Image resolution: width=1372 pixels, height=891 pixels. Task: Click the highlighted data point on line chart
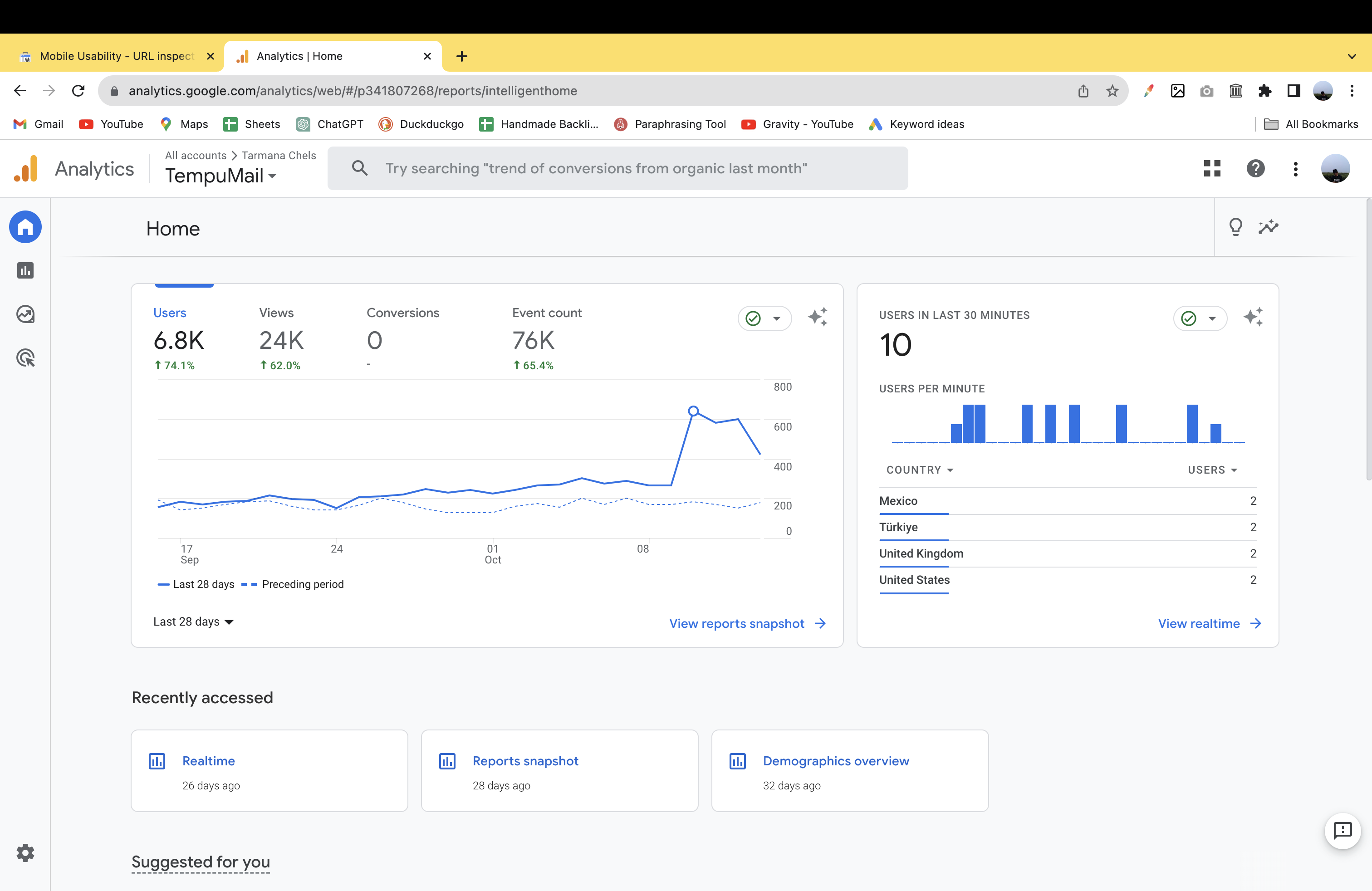pos(694,411)
